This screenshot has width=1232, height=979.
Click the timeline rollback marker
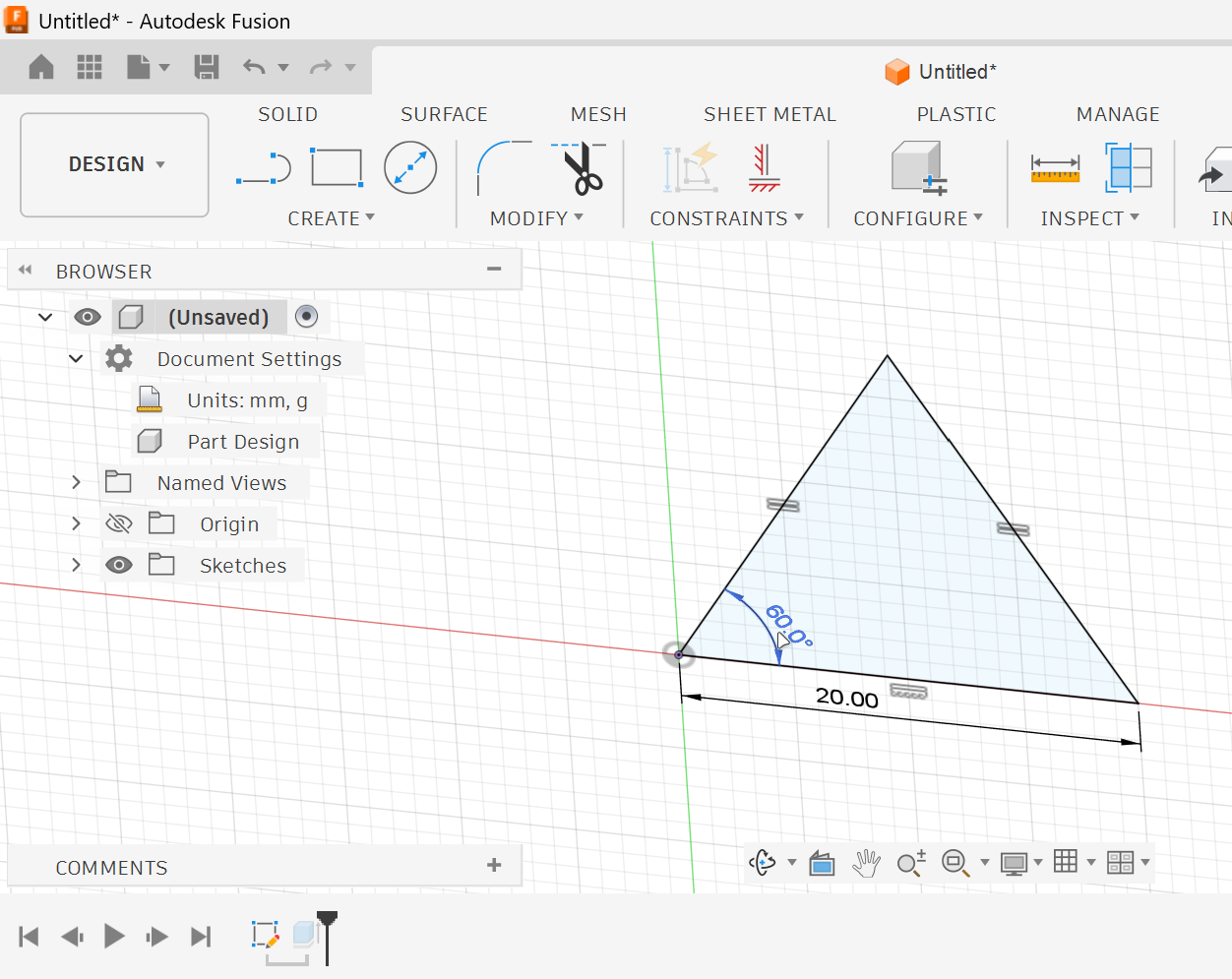pyautogui.click(x=327, y=936)
